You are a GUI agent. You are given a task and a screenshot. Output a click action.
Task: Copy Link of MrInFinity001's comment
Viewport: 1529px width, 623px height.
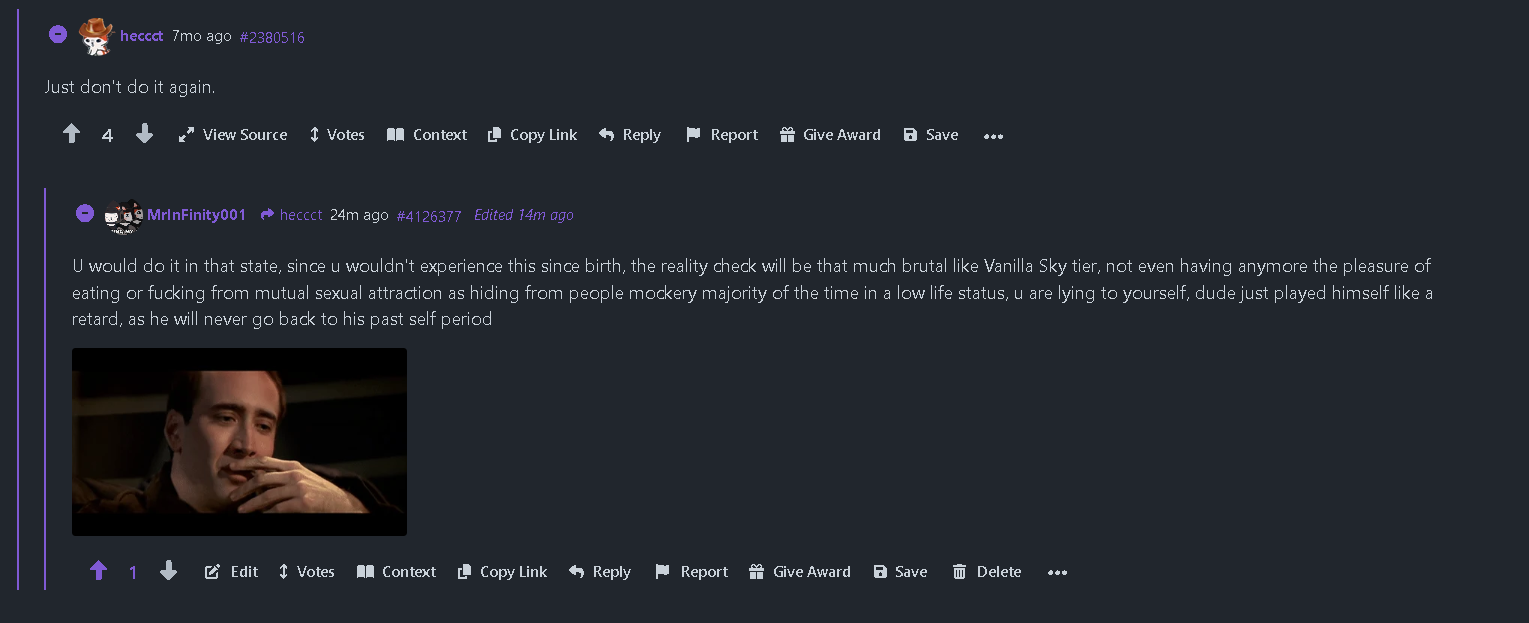point(502,572)
